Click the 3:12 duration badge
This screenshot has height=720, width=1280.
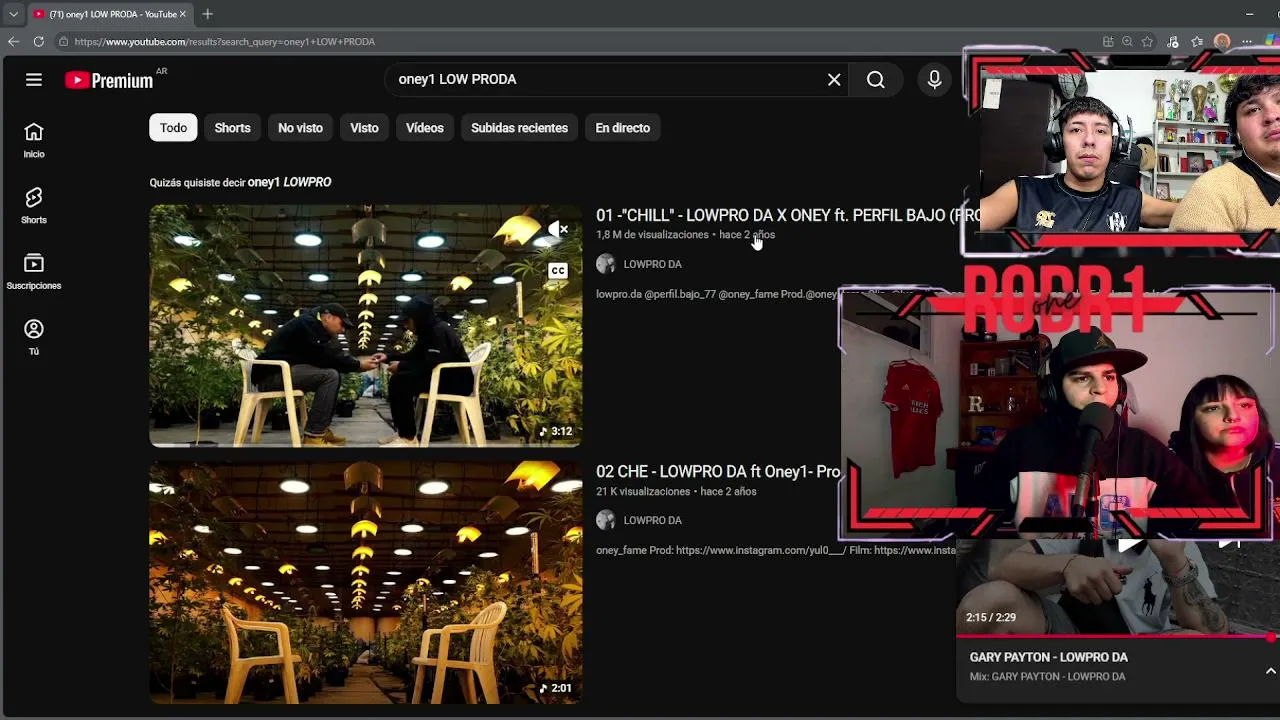point(555,432)
